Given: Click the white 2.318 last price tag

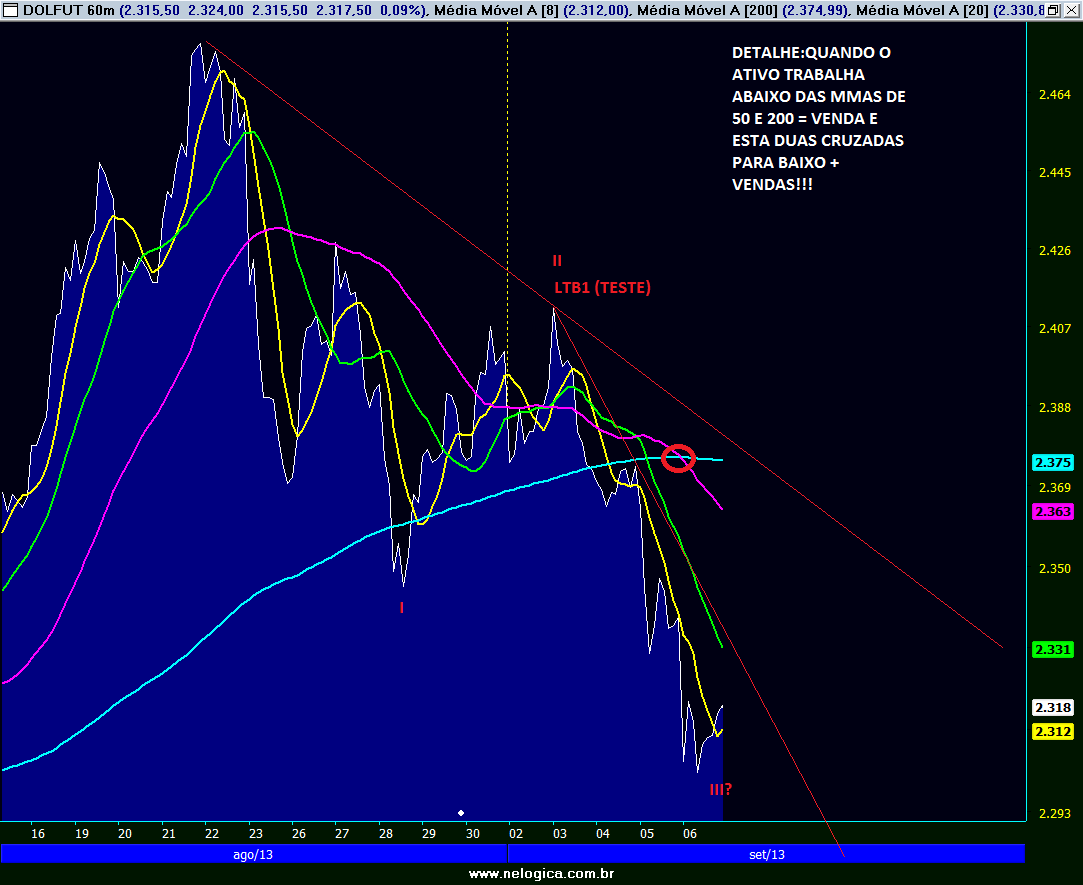Looking at the screenshot, I should pyautogui.click(x=1053, y=707).
